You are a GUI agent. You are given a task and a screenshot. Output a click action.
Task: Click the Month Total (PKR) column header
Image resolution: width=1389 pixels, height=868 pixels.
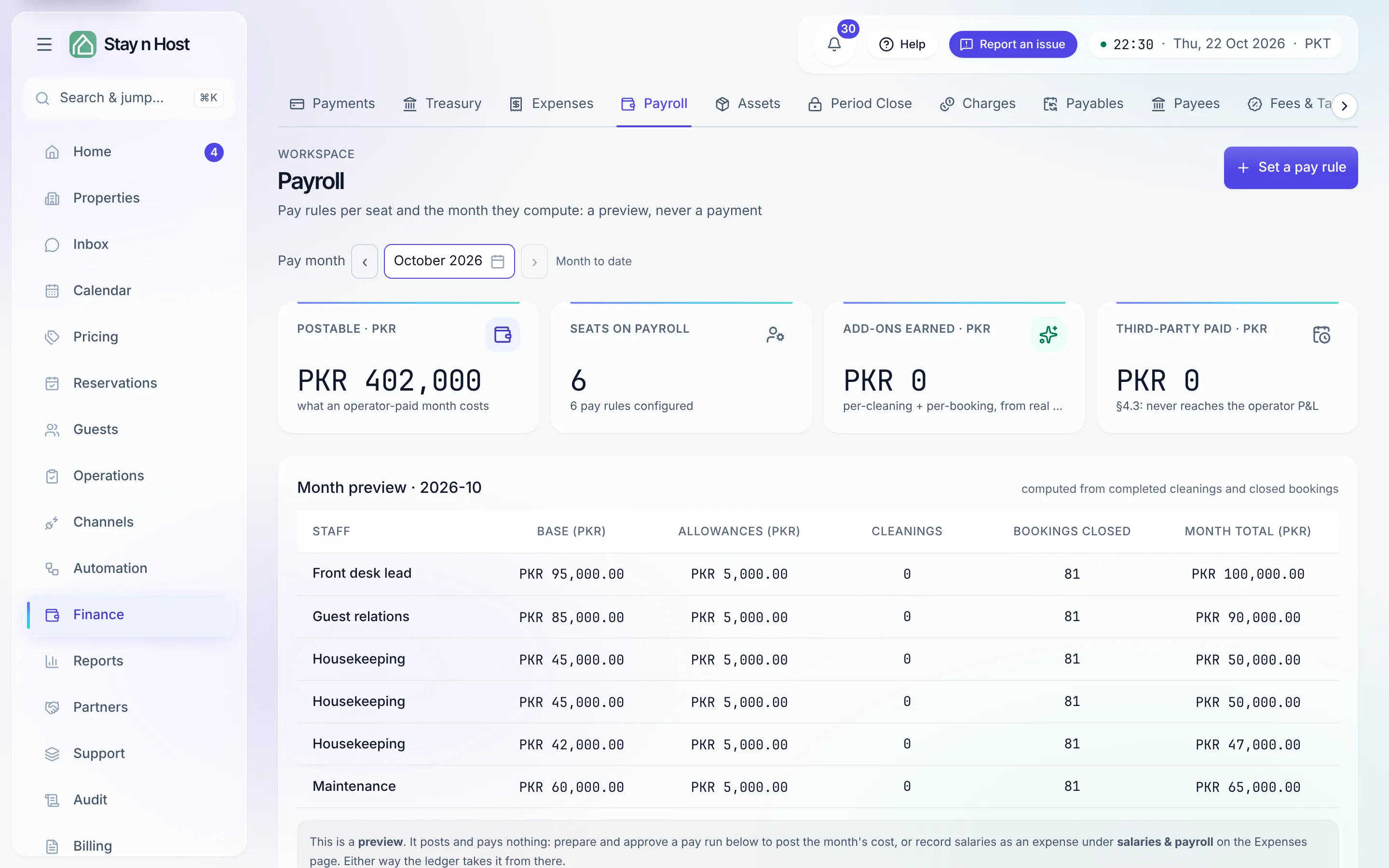[x=1247, y=531]
